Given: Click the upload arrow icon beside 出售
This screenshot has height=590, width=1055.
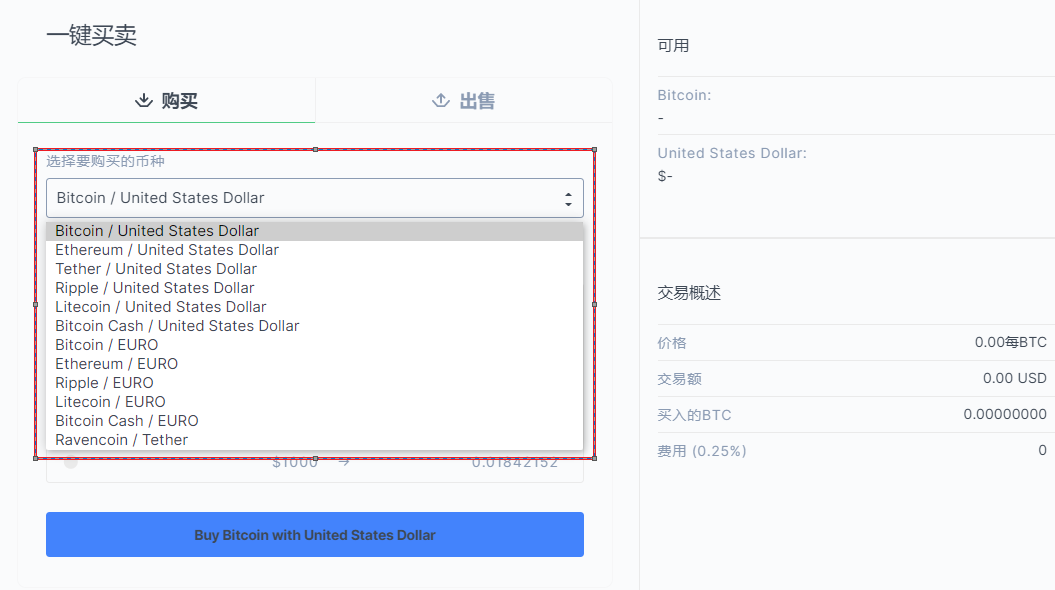Looking at the screenshot, I should pyautogui.click(x=441, y=101).
